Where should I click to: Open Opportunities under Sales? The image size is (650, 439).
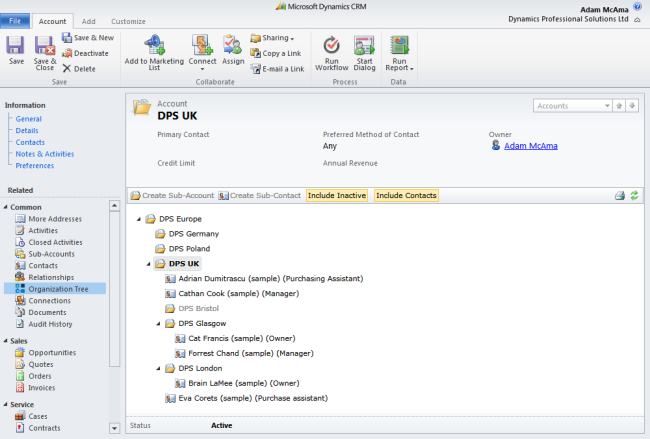46,353
